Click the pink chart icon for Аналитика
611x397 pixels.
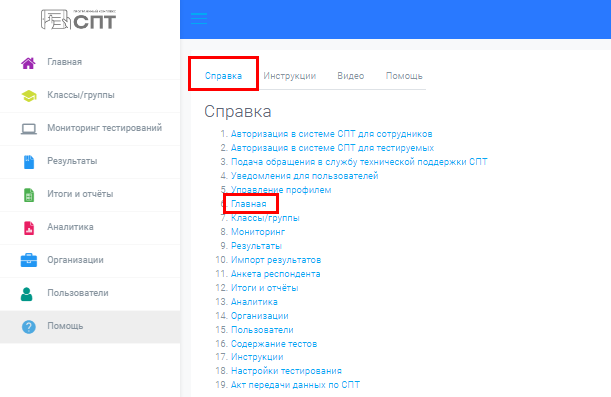29,228
